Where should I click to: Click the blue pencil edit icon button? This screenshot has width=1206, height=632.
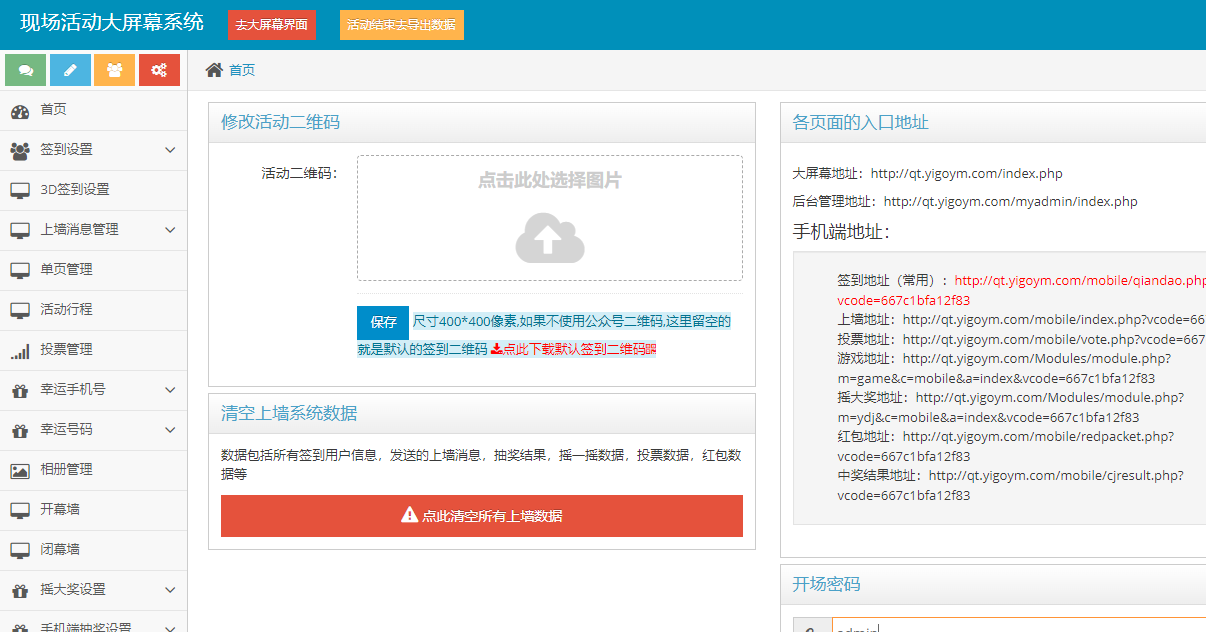(x=70, y=70)
